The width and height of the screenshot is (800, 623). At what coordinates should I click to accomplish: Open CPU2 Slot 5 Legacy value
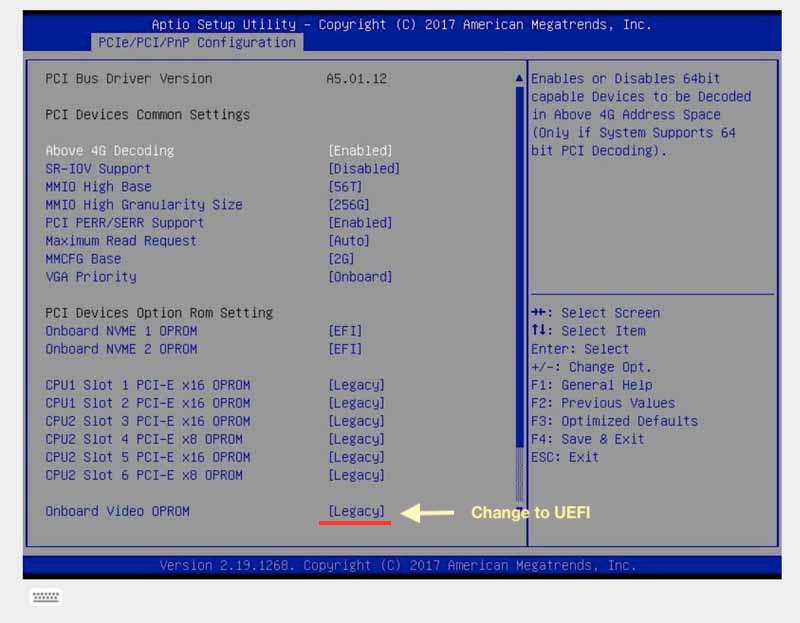click(356, 457)
